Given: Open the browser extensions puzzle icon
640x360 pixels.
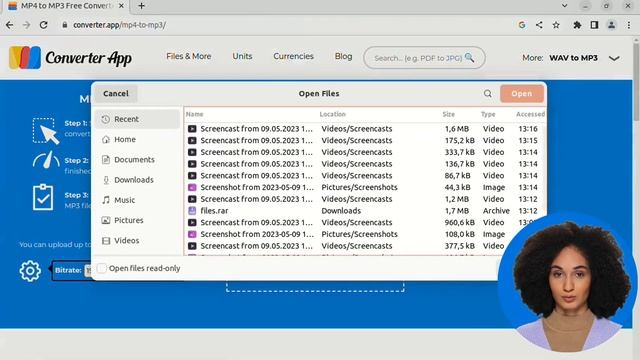Looking at the screenshot, I should (x=577, y=25).
